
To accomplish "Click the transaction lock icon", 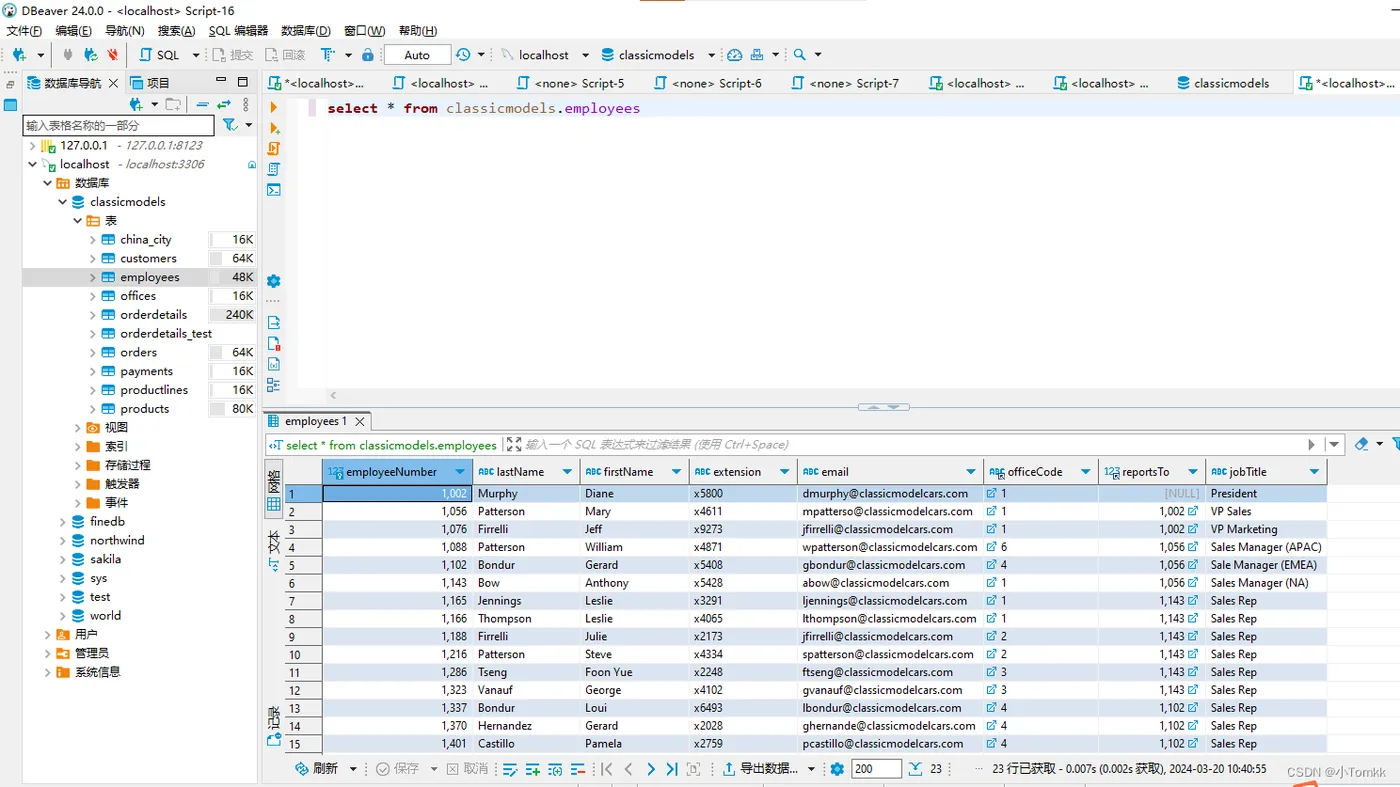I will 368,55.
